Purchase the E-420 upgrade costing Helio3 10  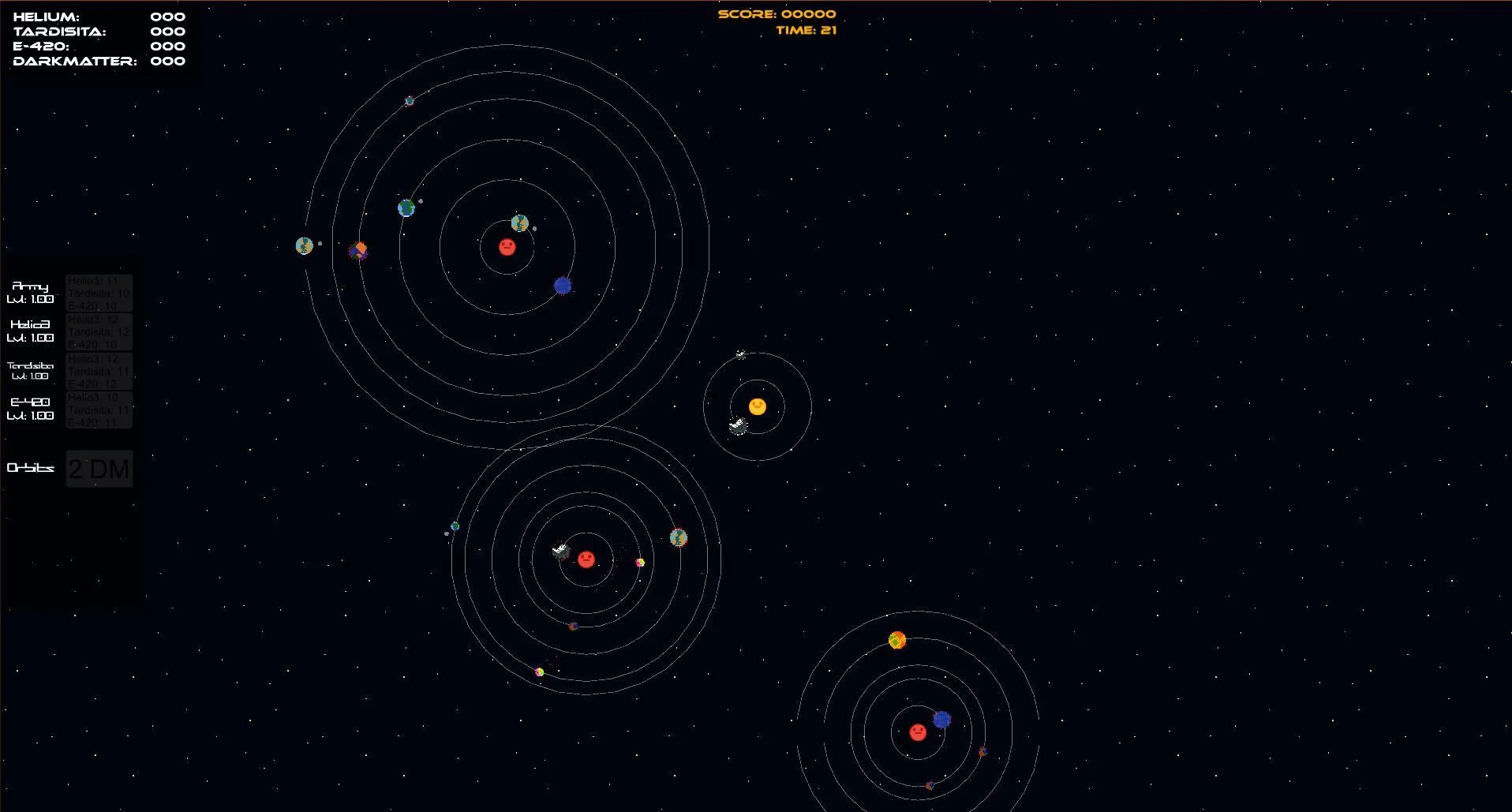[99, 410]
